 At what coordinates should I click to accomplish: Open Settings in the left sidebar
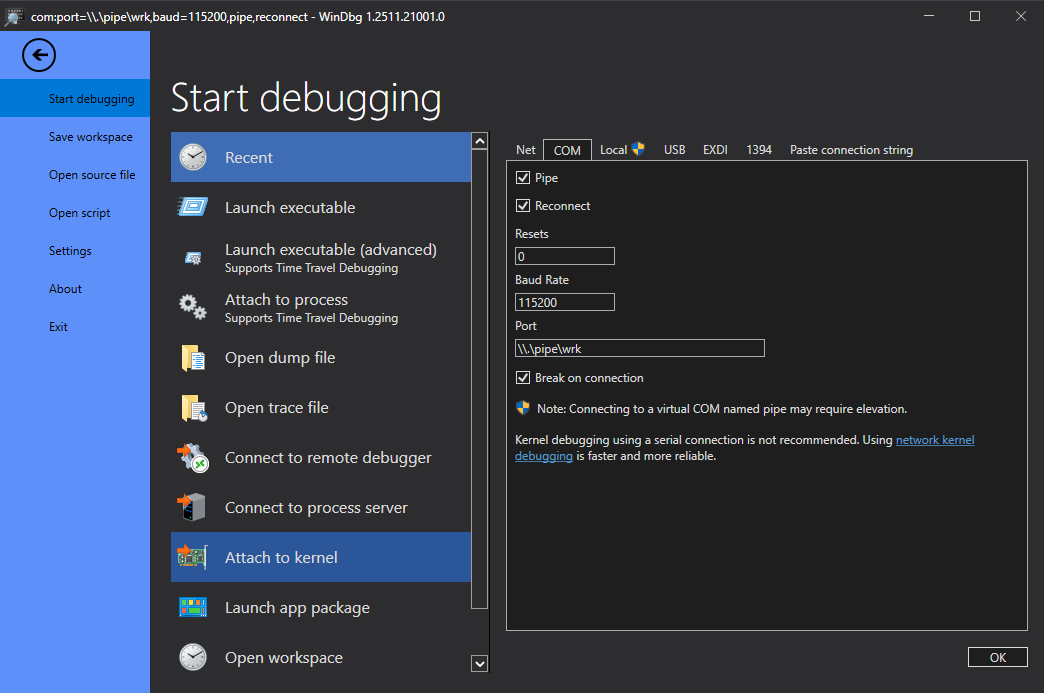70,251
